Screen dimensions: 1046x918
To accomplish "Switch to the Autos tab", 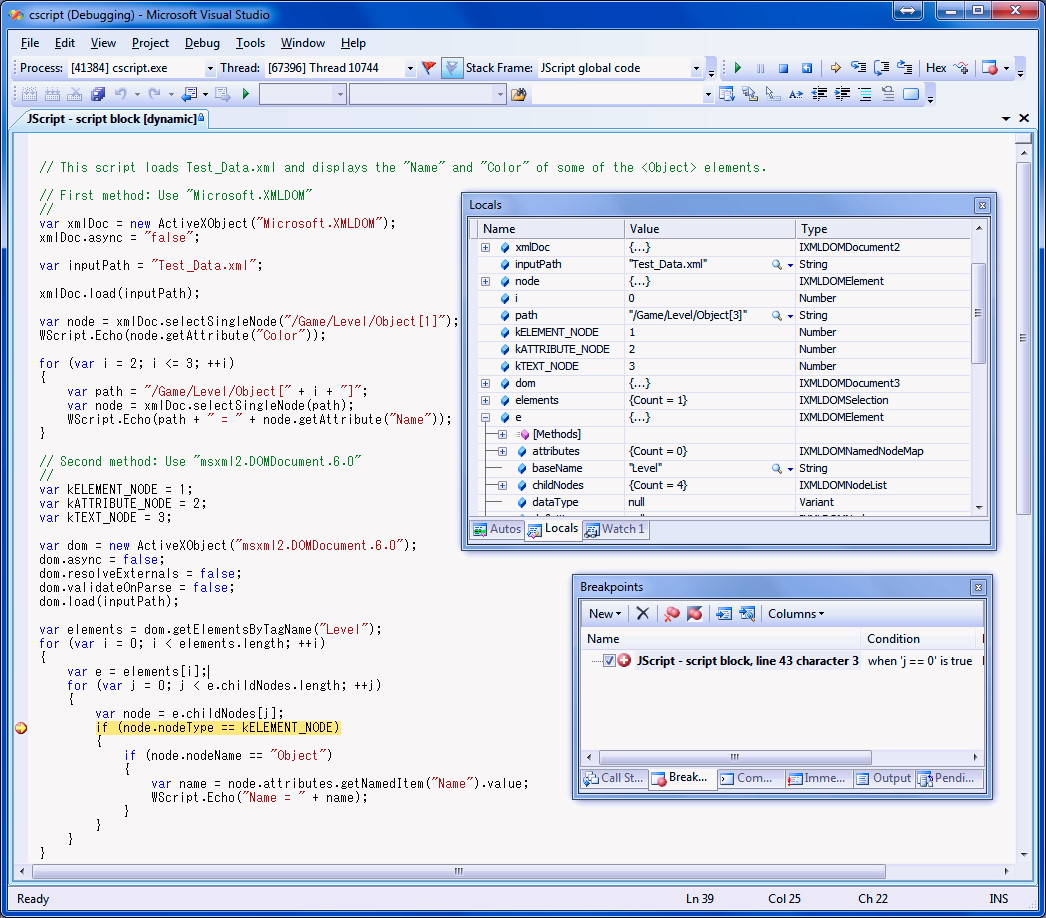I will pos(497,529).
